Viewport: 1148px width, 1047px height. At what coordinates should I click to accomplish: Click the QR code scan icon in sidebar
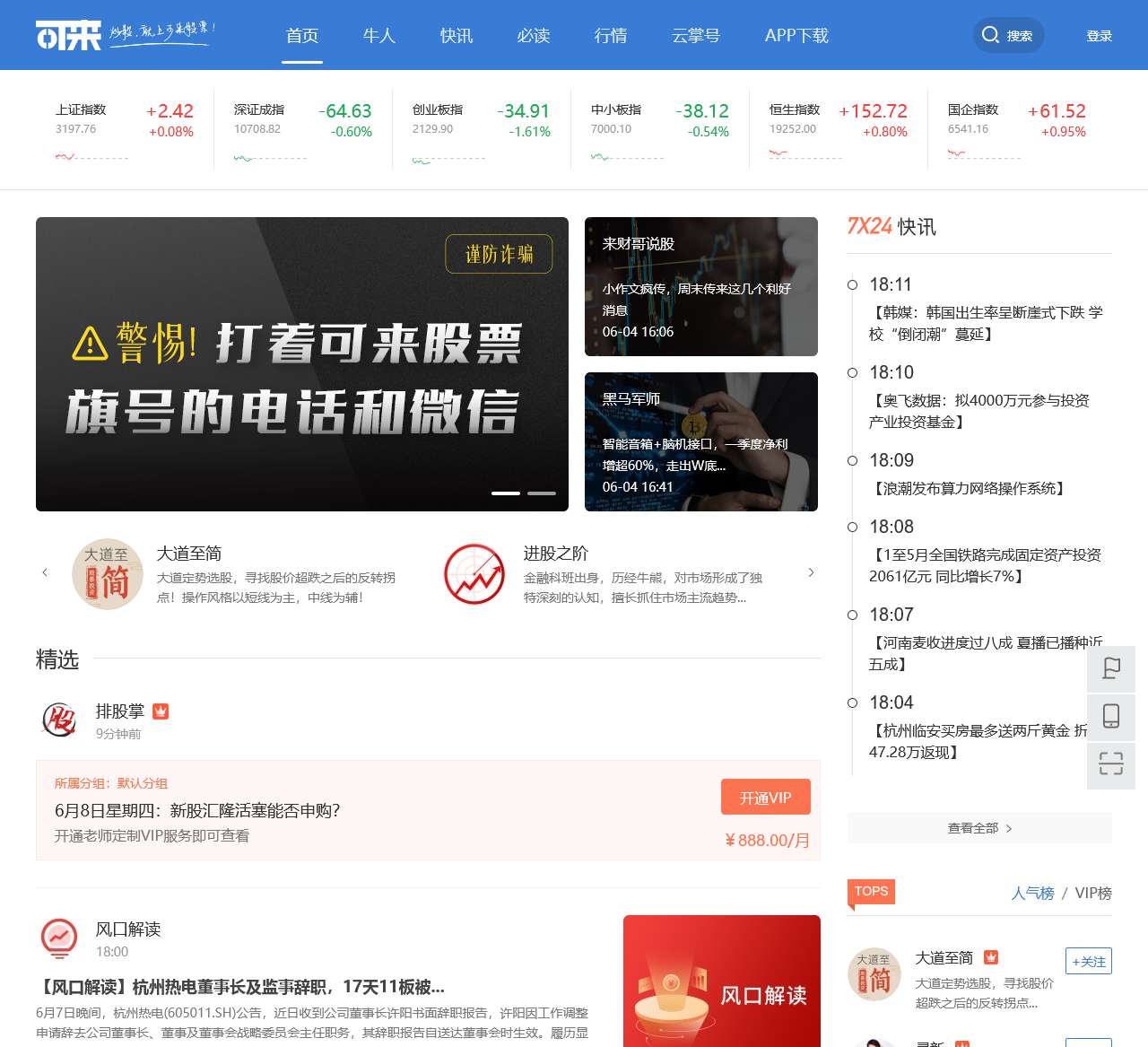(1111, 765)
